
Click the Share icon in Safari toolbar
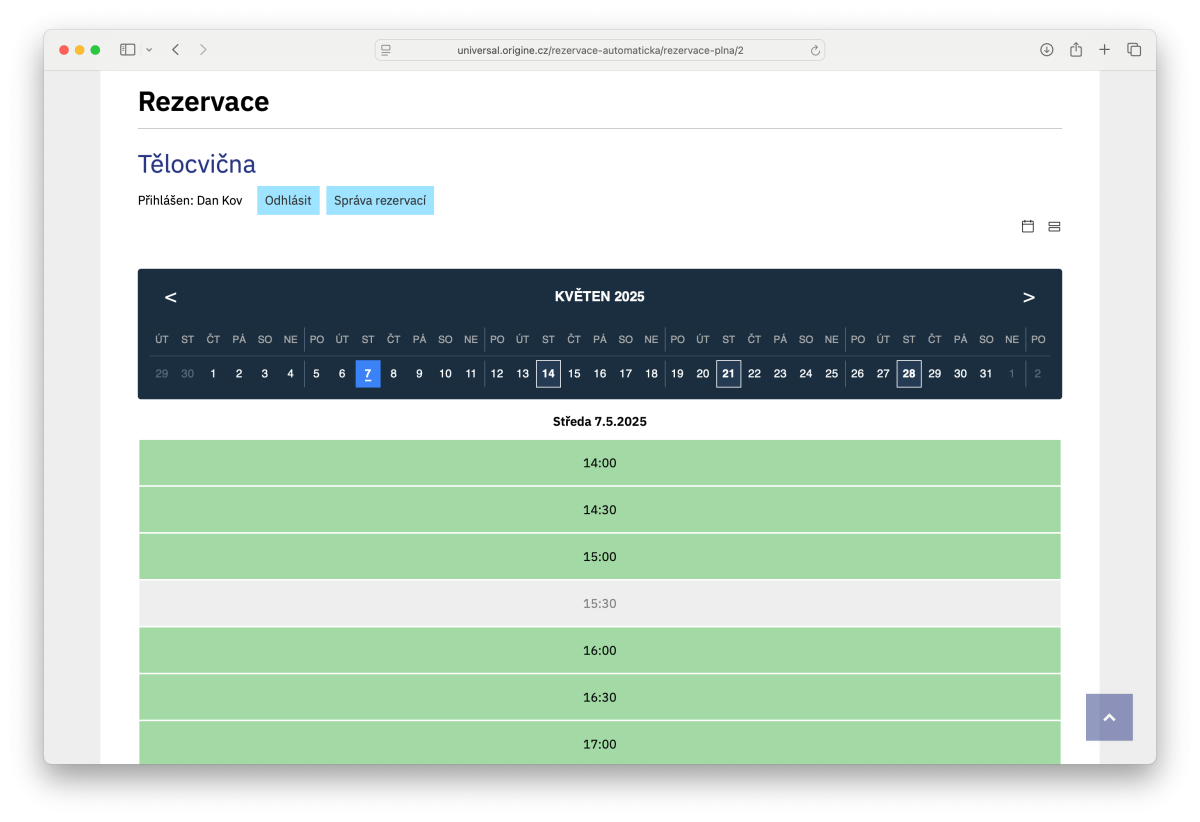1076,50
